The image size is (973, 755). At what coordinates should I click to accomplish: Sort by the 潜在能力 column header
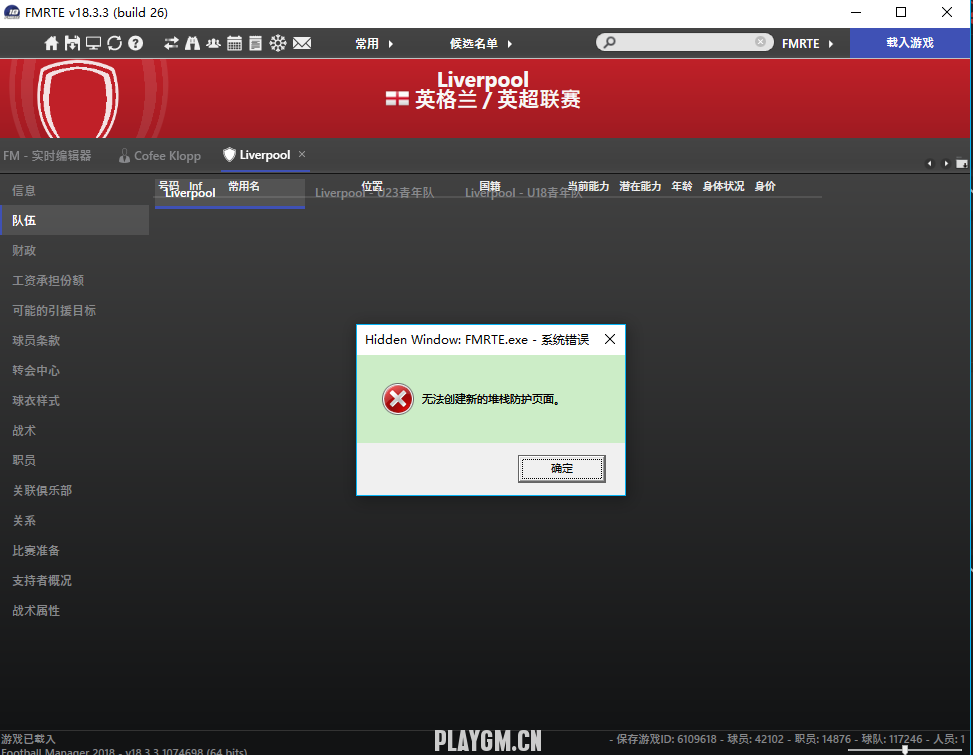640,186
